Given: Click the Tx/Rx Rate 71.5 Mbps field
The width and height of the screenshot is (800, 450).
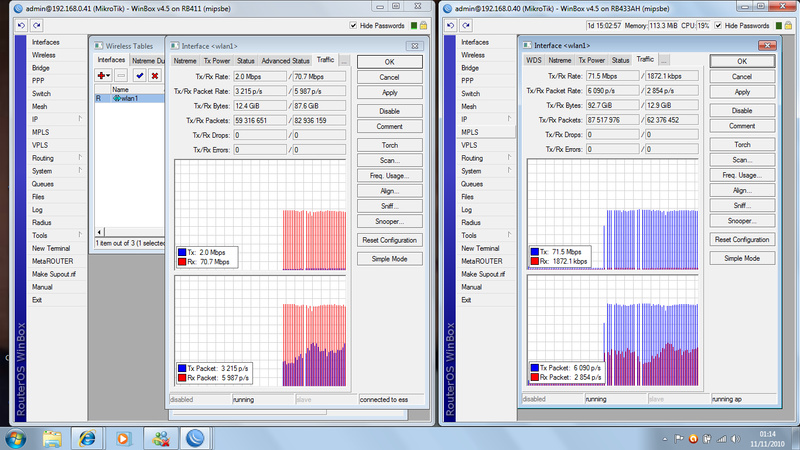Looking at the screenshot, I should [614, 76].
